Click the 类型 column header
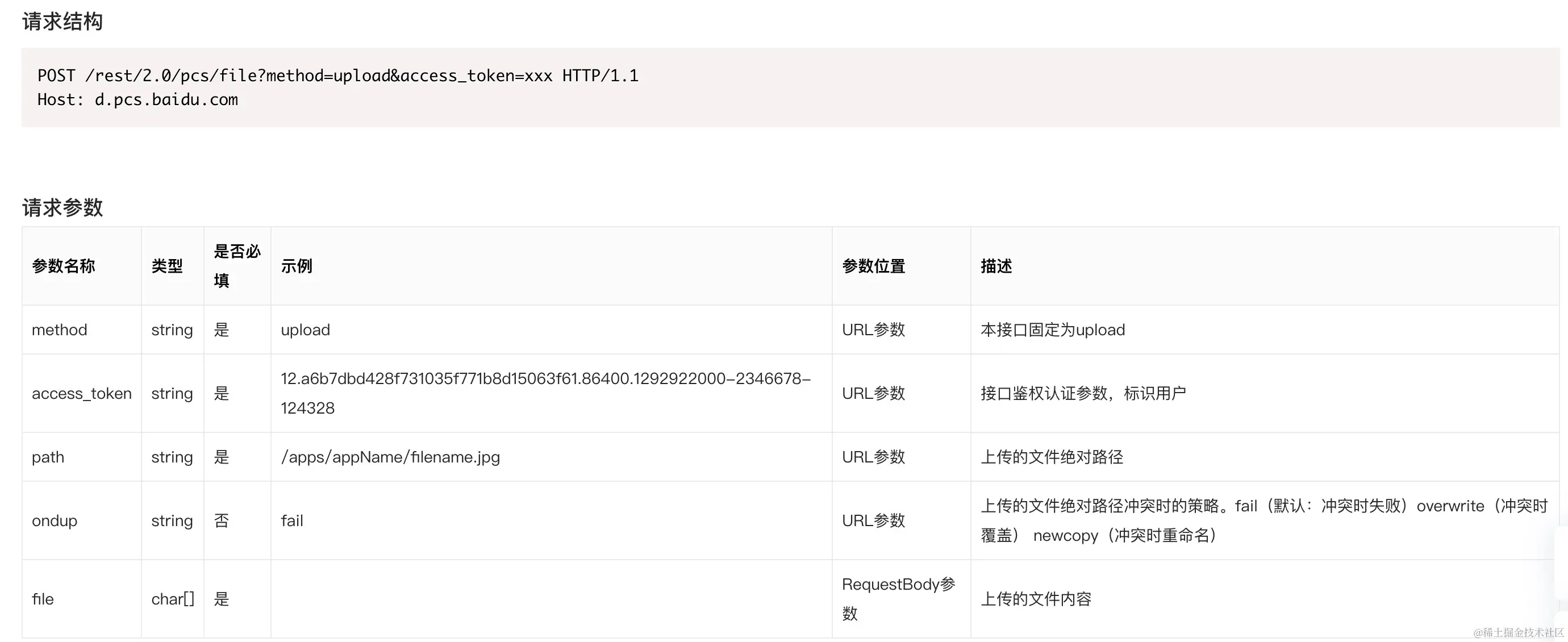The height and width of the screenshot is (642, 1568). click(x=167, y=266)
